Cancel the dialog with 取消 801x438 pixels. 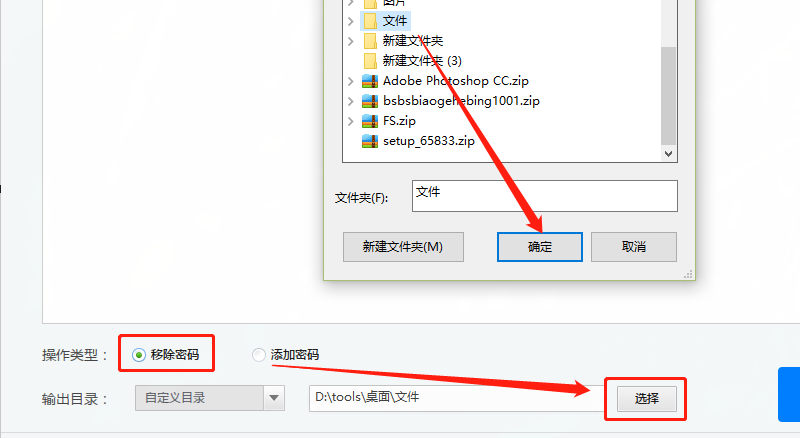pyautogui.click(x=634, y=247)
